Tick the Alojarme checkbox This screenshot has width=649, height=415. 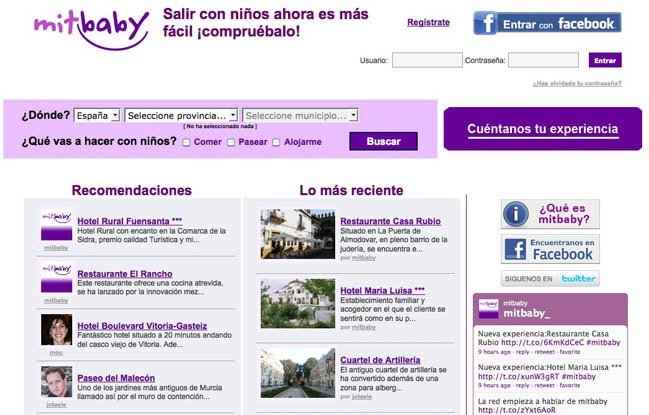click(x=277, y=143)
